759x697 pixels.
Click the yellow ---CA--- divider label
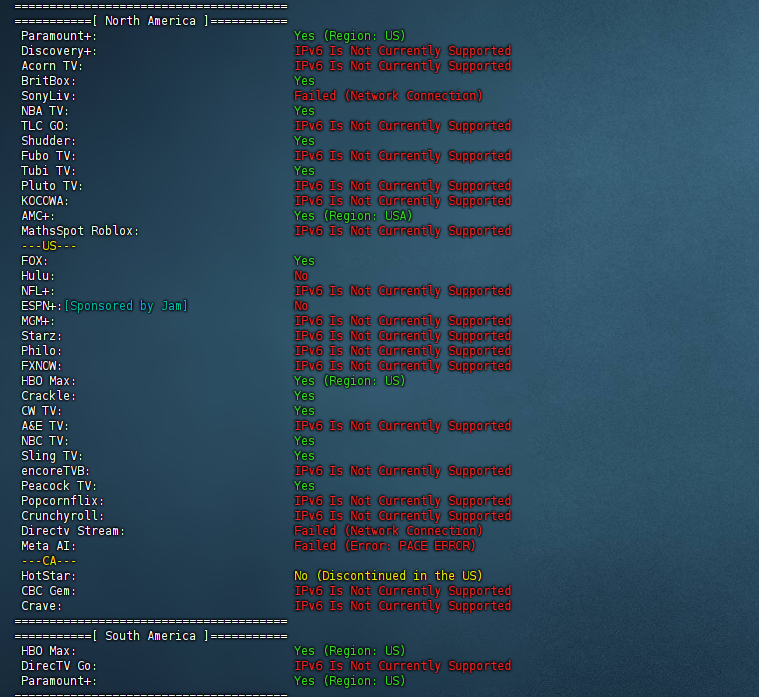[48, 561]
